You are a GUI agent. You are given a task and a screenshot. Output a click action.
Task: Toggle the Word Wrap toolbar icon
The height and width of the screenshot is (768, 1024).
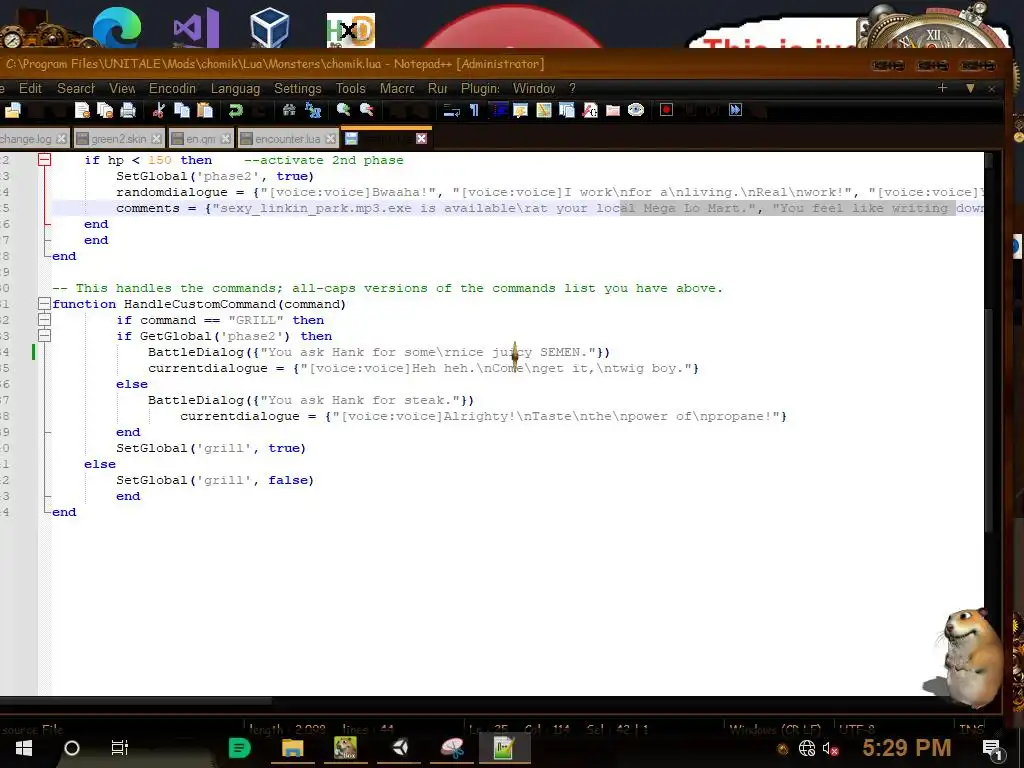click(x=451, y=110)
